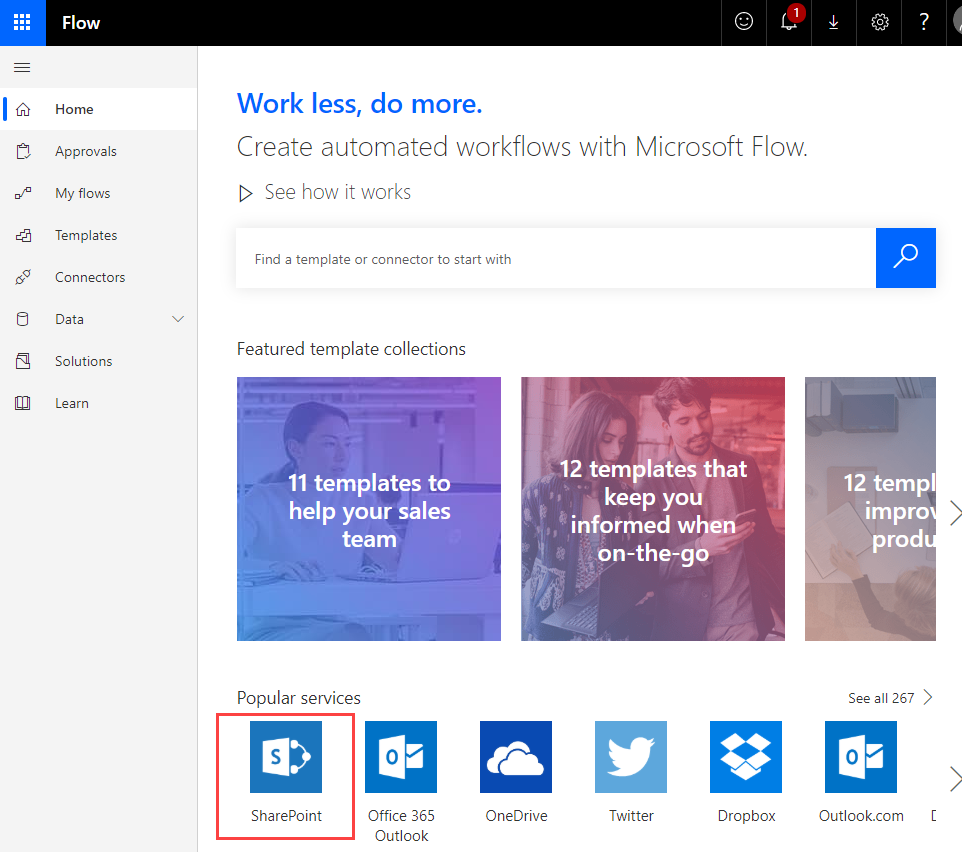Click the Outlook.com label

point(861,816)
